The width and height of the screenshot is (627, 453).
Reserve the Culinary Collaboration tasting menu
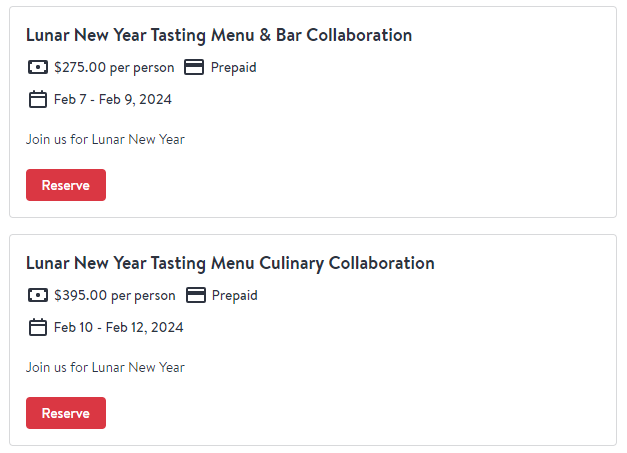click(66, 413)
